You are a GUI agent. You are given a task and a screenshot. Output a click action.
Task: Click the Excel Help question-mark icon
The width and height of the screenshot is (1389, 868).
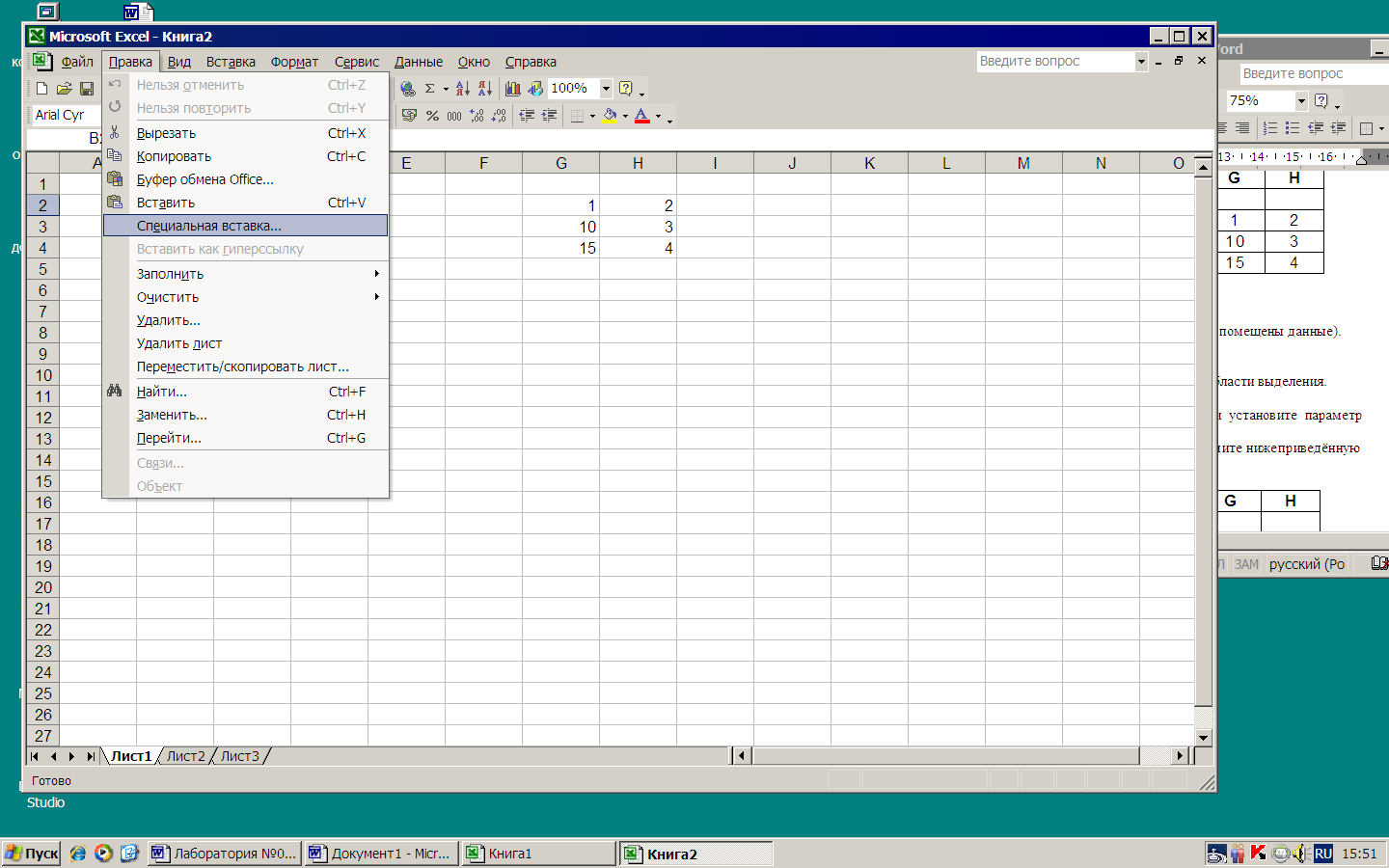(x=626, y=89)
